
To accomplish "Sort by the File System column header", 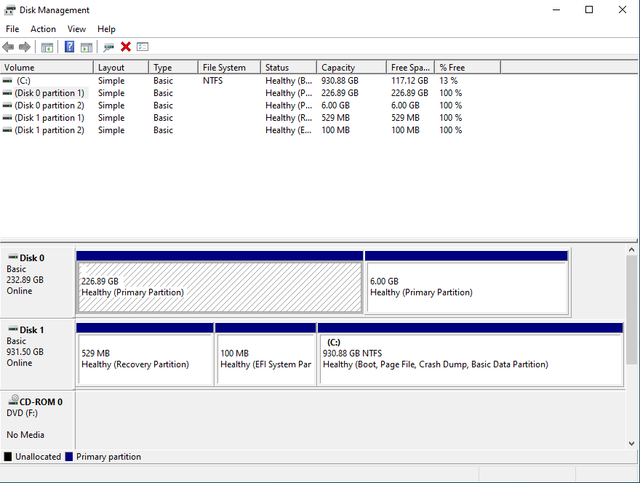I will [229, 67].
